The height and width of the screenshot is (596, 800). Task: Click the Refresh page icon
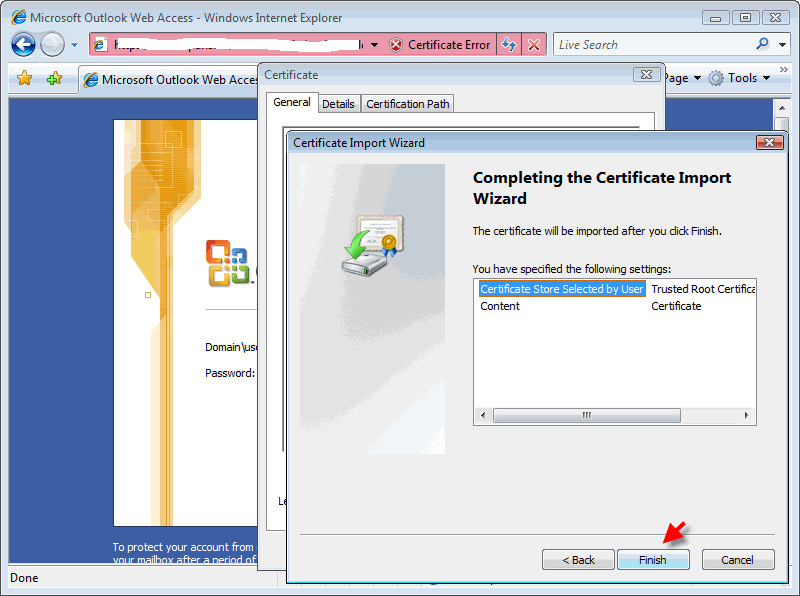509,45
